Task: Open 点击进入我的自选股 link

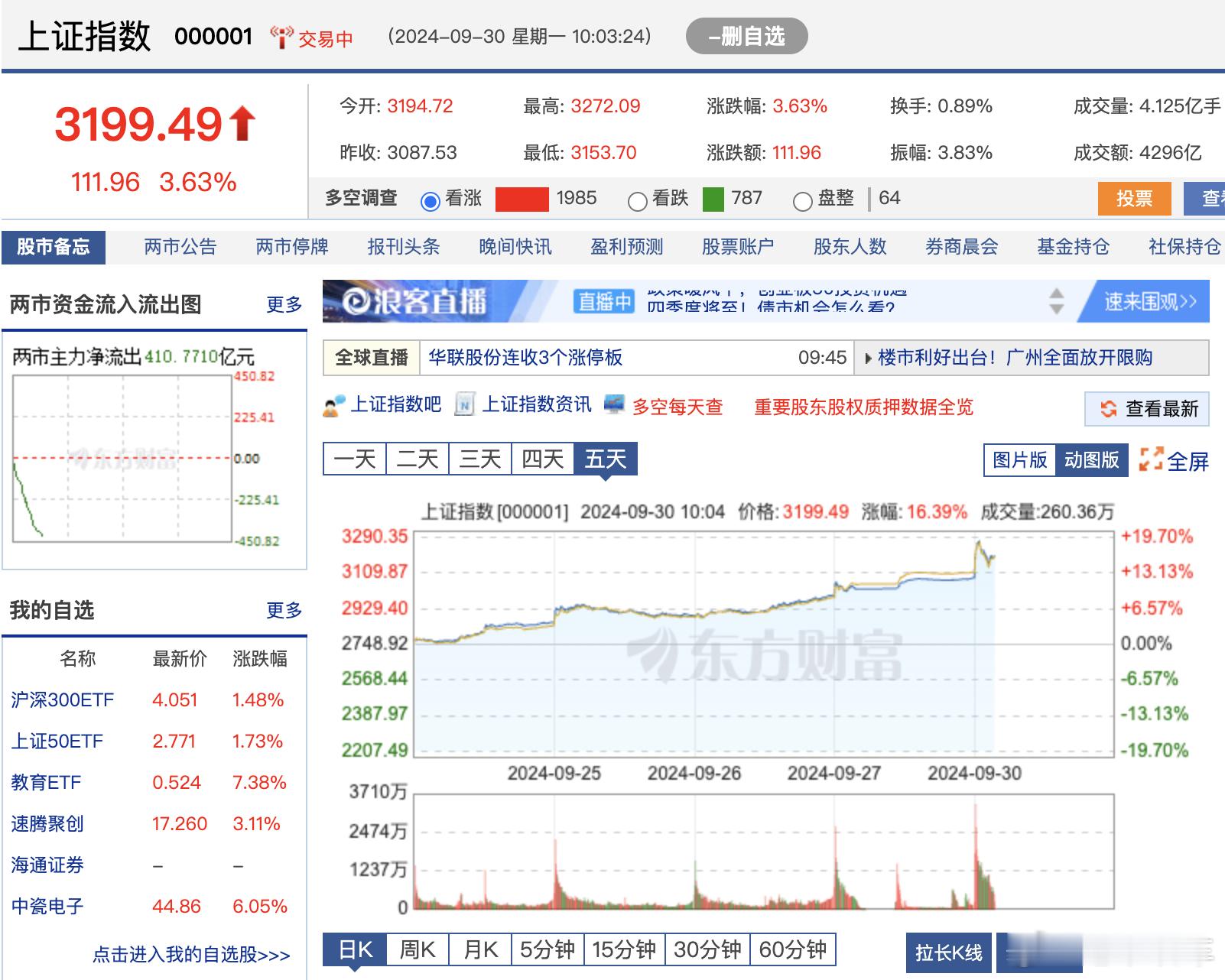Action: click(191, 955)
